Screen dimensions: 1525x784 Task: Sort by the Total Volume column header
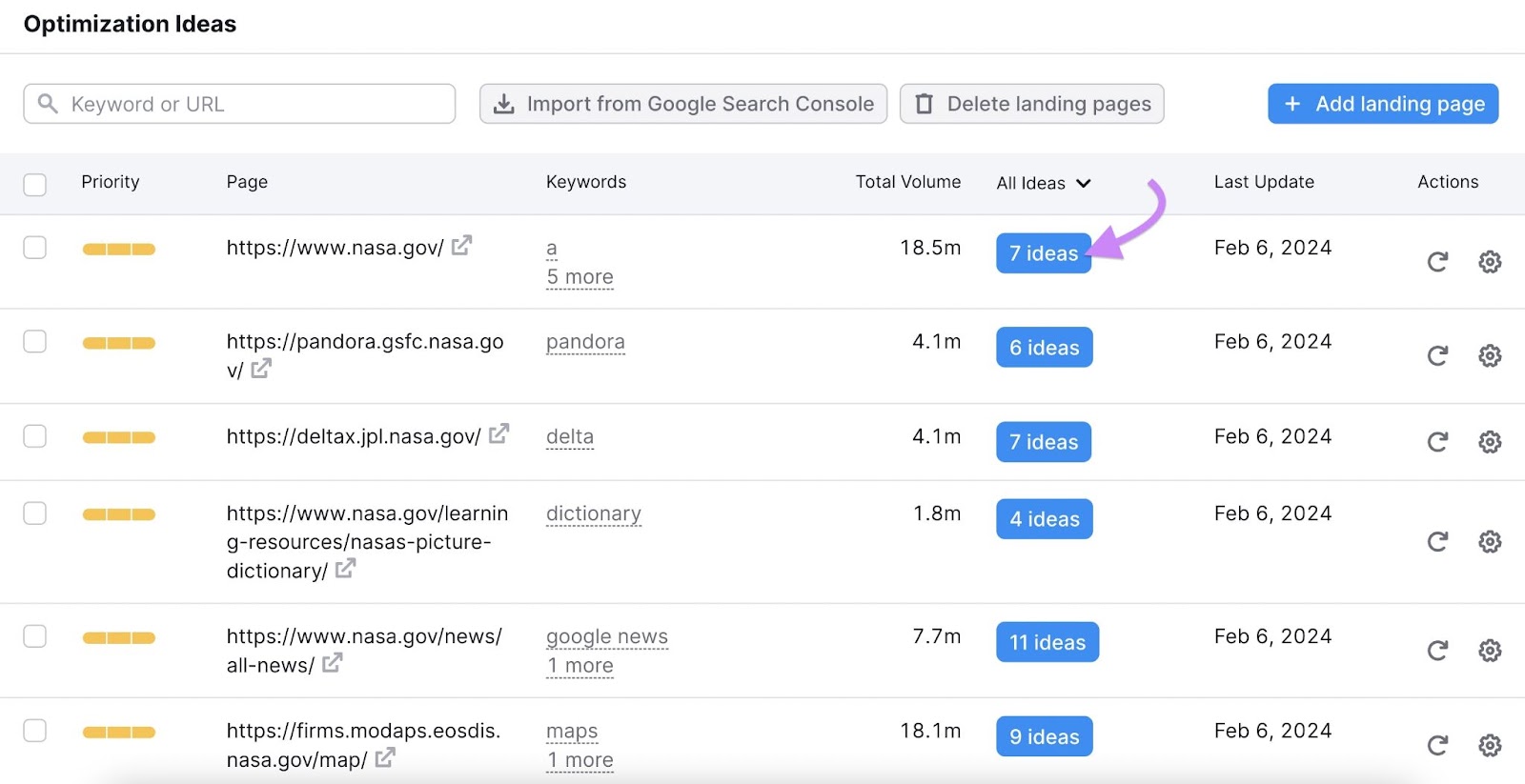(907, 182)
